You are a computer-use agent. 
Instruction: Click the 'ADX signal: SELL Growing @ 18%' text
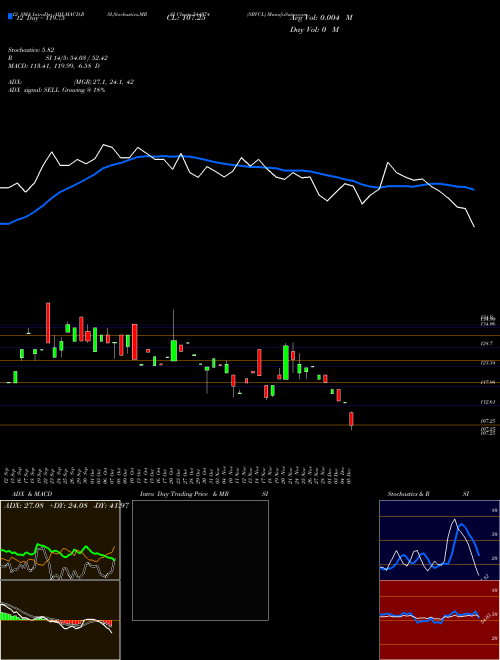click(x=56, y=90)
